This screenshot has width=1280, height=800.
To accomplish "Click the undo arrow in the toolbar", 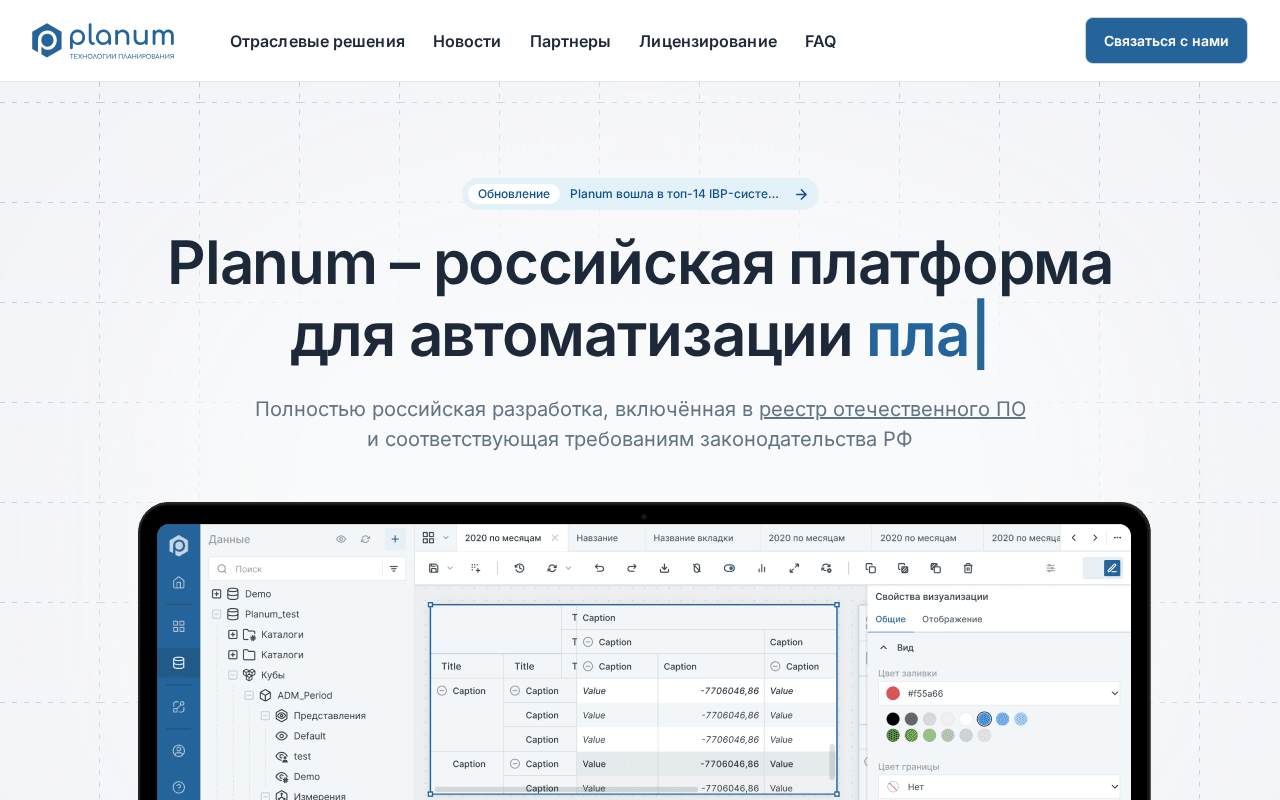I will (x=599, y=568).
